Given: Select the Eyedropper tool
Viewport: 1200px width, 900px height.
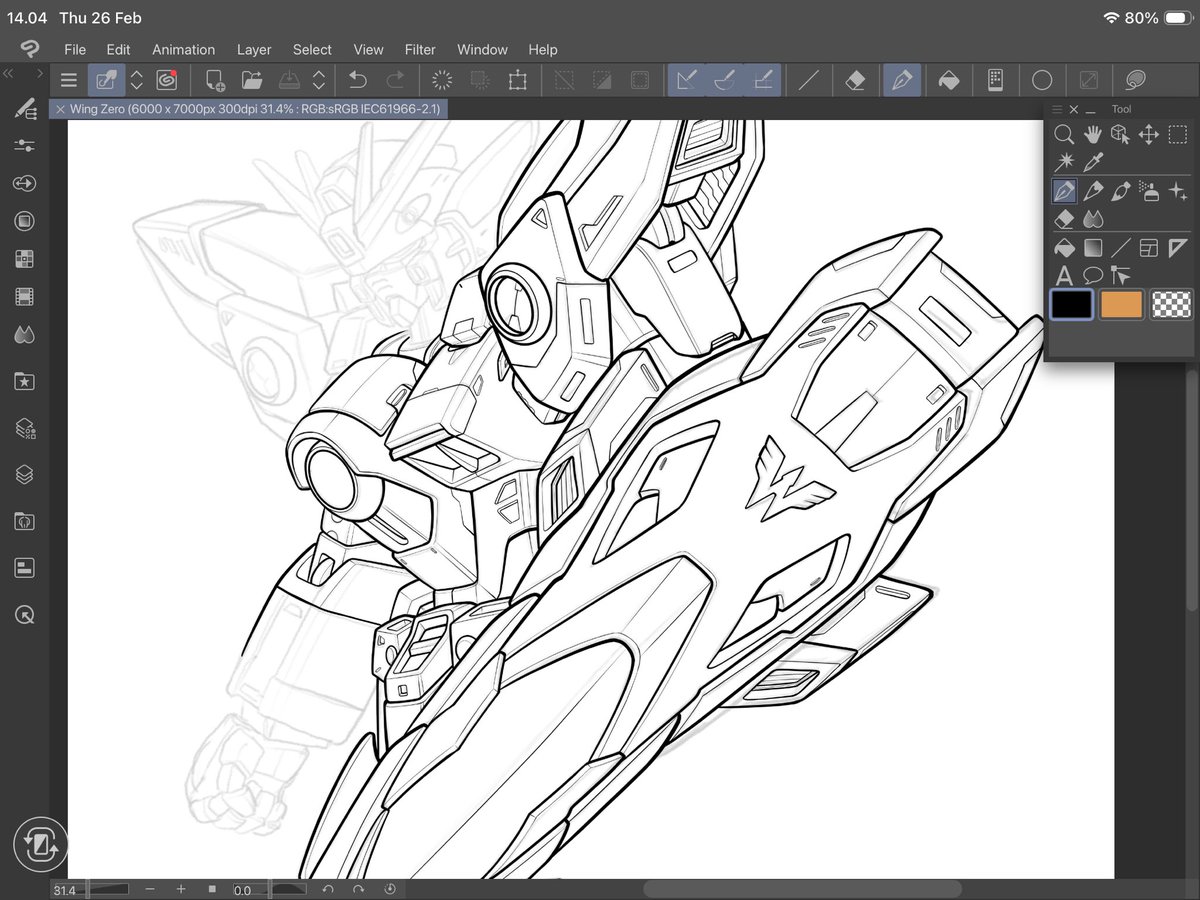Looking at the screenshot, I should coord(1092,161).
